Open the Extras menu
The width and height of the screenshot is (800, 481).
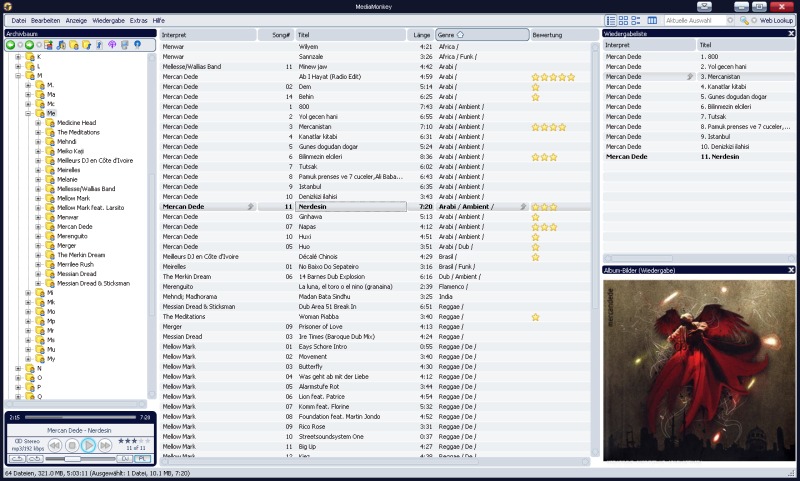(138, 20)
